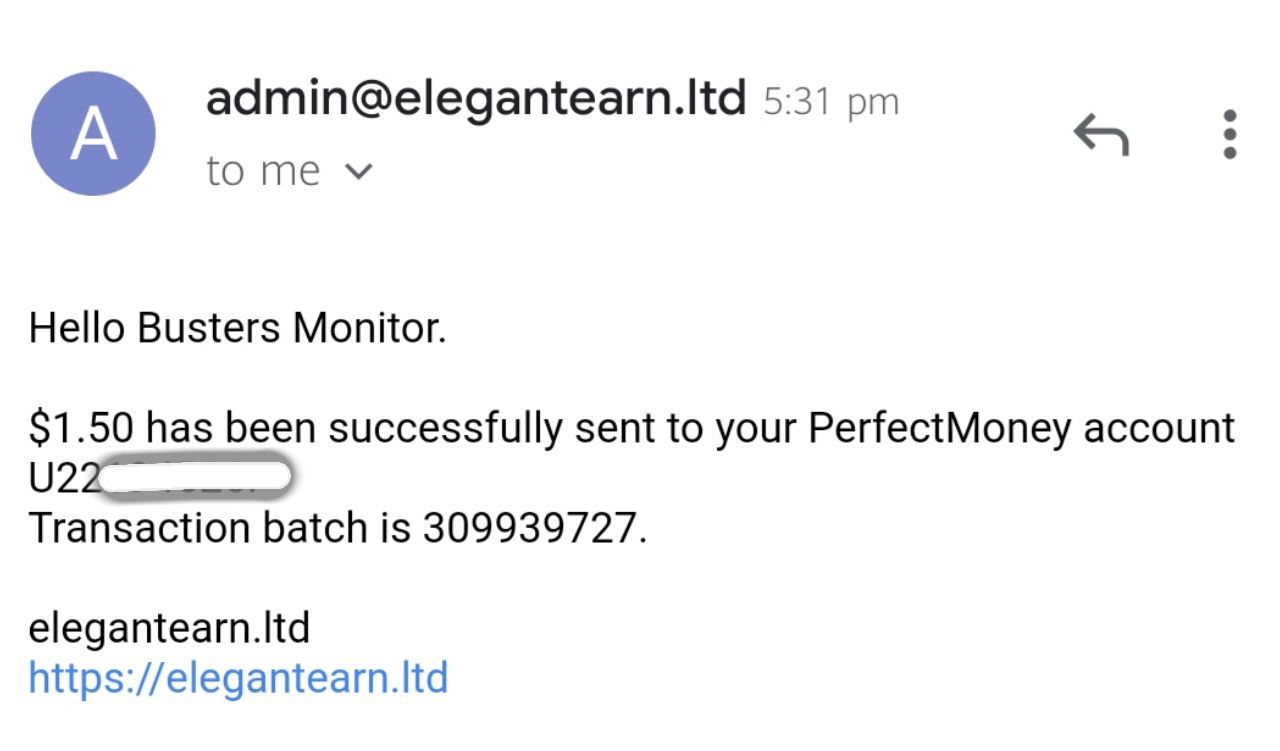Click the words 'Transaction batch is'
This screenshot has height=751, width=1280.
pyautogui.click(x=219, y=528)
